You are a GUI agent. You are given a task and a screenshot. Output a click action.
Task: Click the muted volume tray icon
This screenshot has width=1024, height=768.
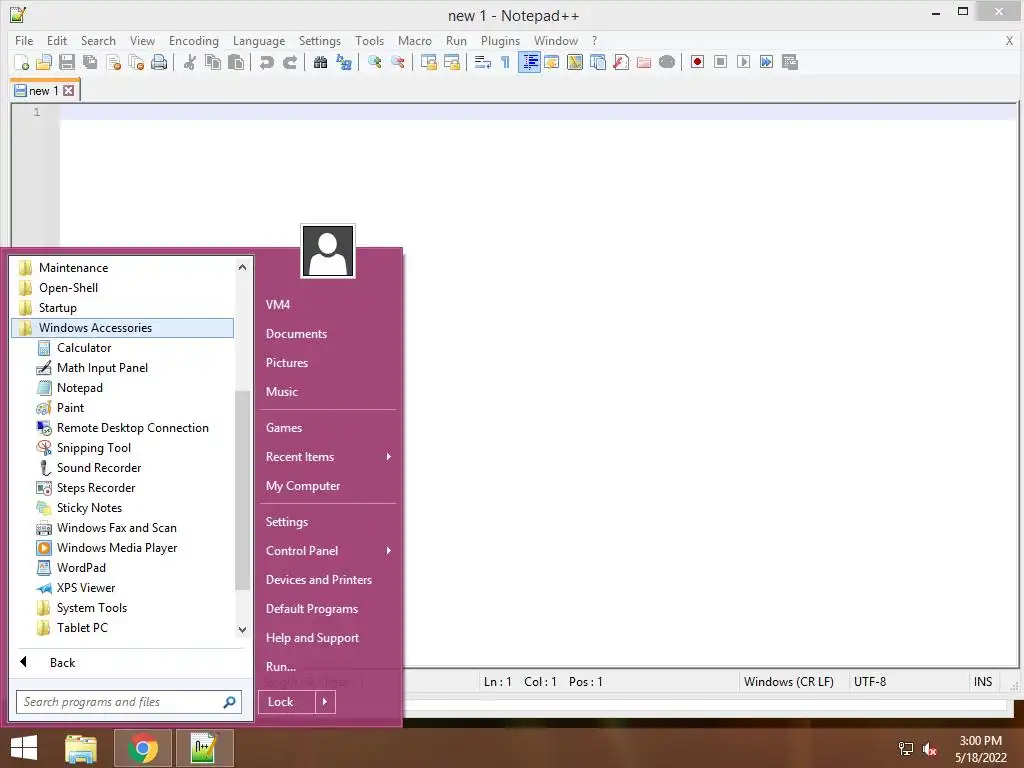coord(930,749)
